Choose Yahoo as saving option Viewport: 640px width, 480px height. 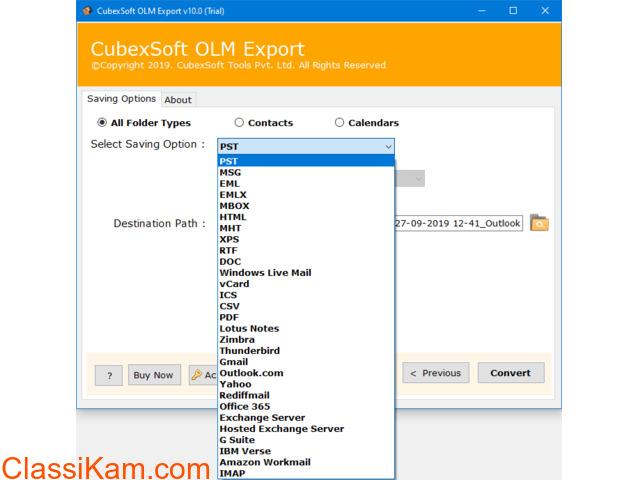[306, 384]
